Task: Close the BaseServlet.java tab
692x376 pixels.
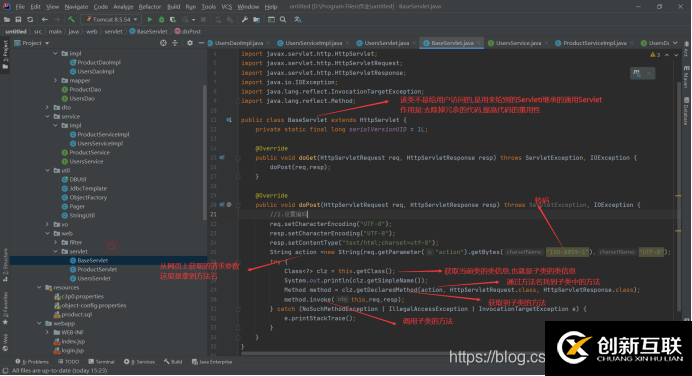Action: click(479, 43)
